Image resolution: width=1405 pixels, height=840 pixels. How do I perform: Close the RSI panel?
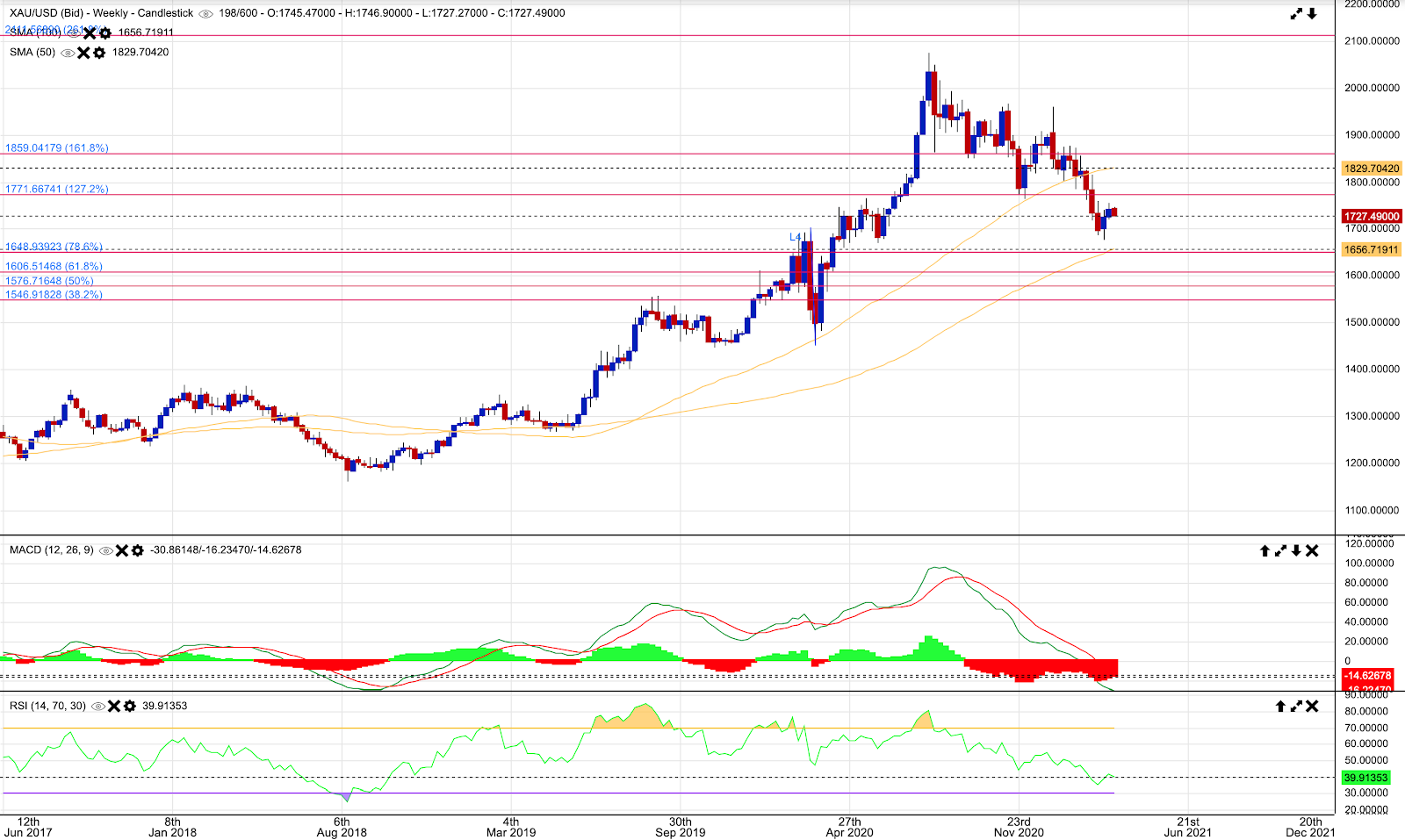(1312, 706)
